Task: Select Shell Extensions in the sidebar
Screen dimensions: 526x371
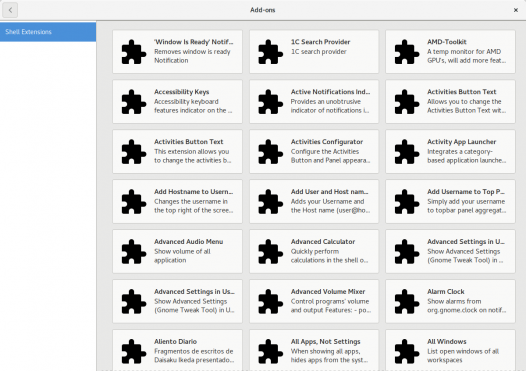Action: 48,32
